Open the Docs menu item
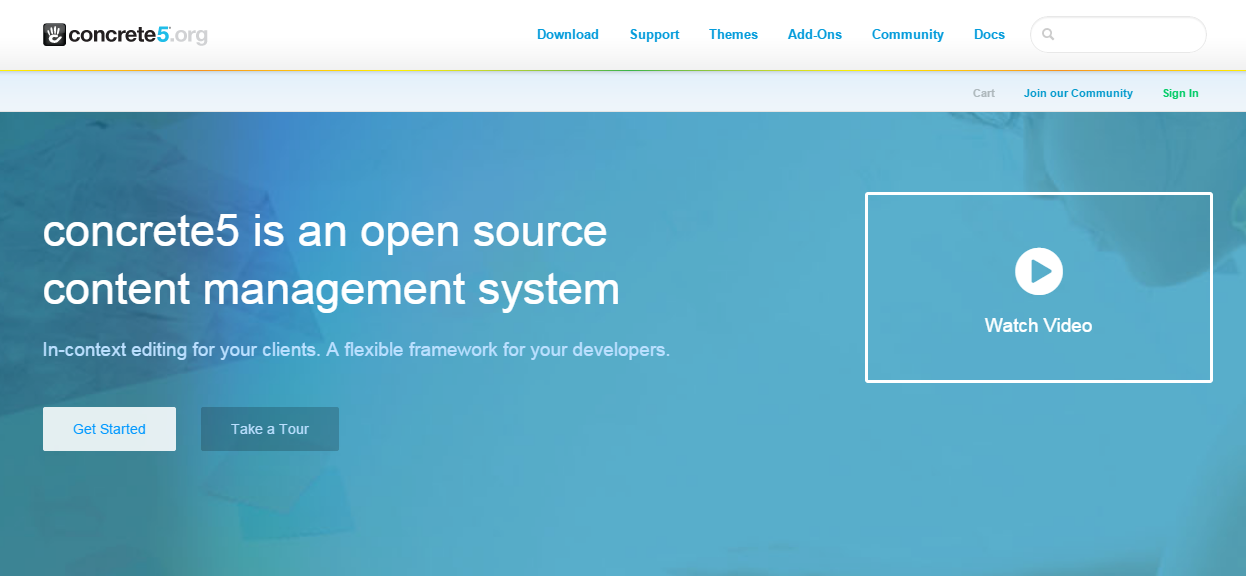The height and width of the screenshot is (581, 1246). click(990, 35)
